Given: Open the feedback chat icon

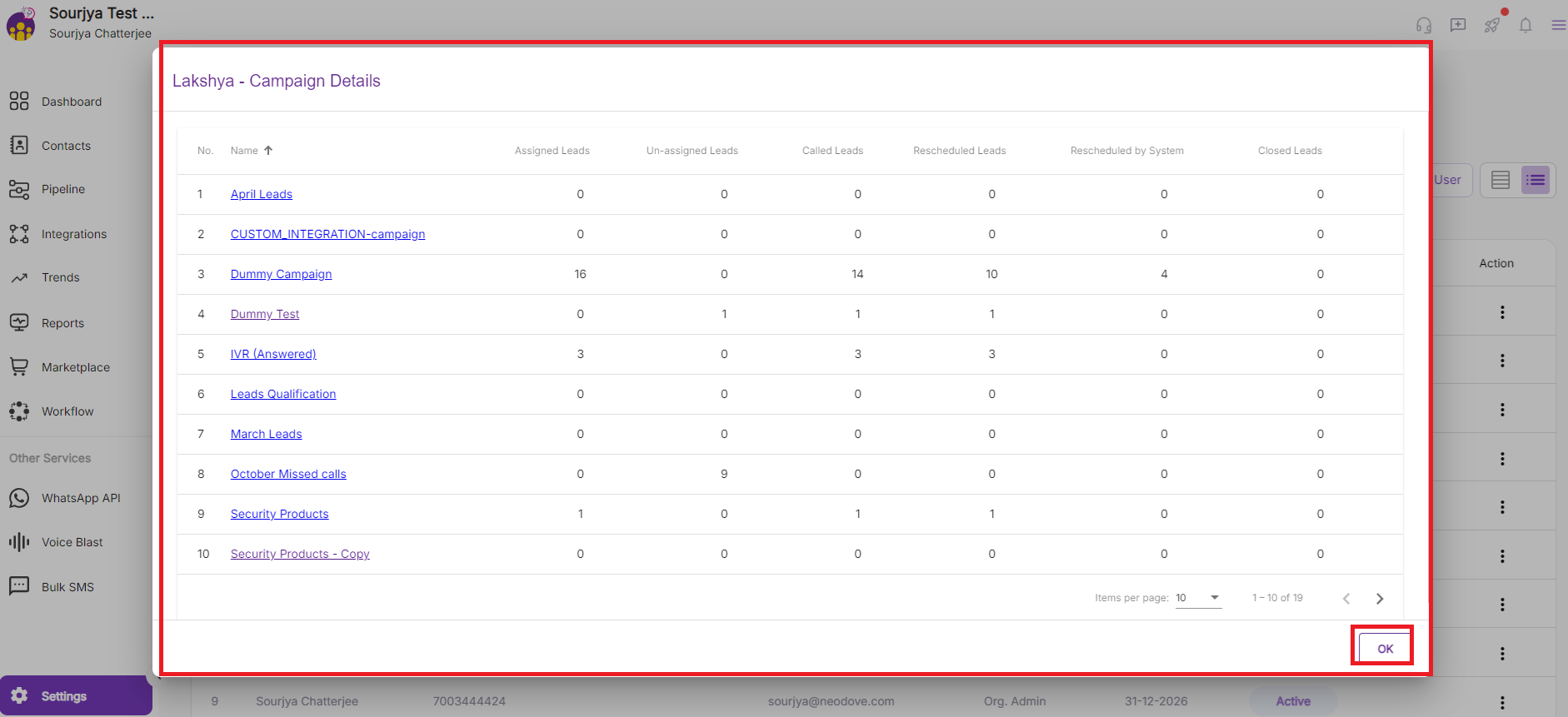Looking at the screenshot, I should pyautogui.click(x=1457, y=25).
